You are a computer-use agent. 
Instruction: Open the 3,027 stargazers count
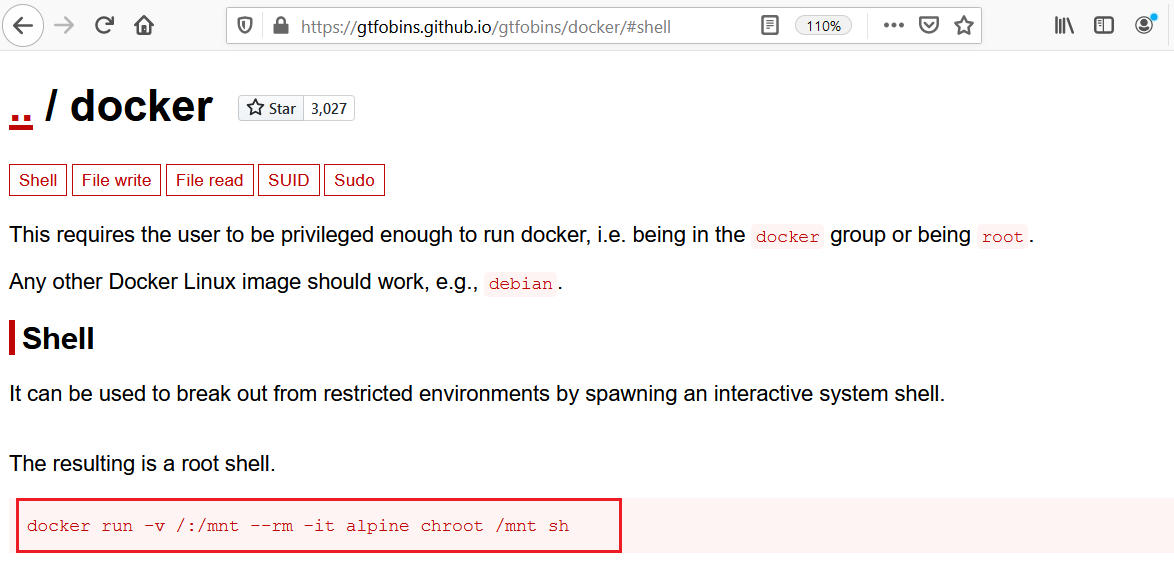328,108
